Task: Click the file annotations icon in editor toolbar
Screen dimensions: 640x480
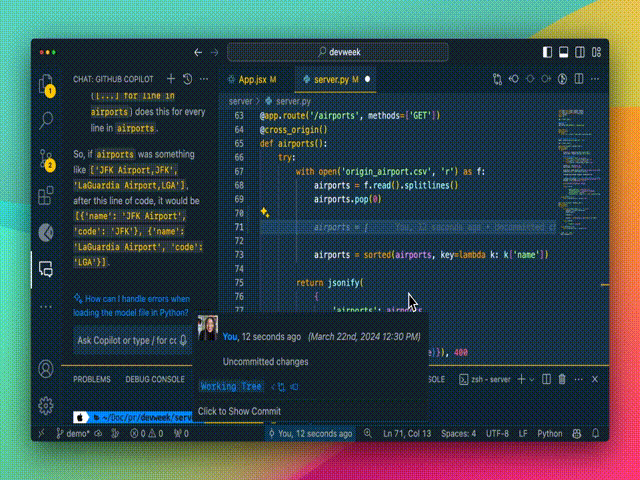Action: point(562,79)
